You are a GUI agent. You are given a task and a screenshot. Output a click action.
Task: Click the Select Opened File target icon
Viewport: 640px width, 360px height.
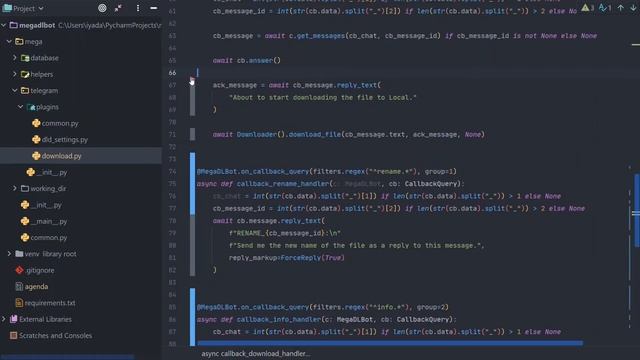click(x=102, y=8)
